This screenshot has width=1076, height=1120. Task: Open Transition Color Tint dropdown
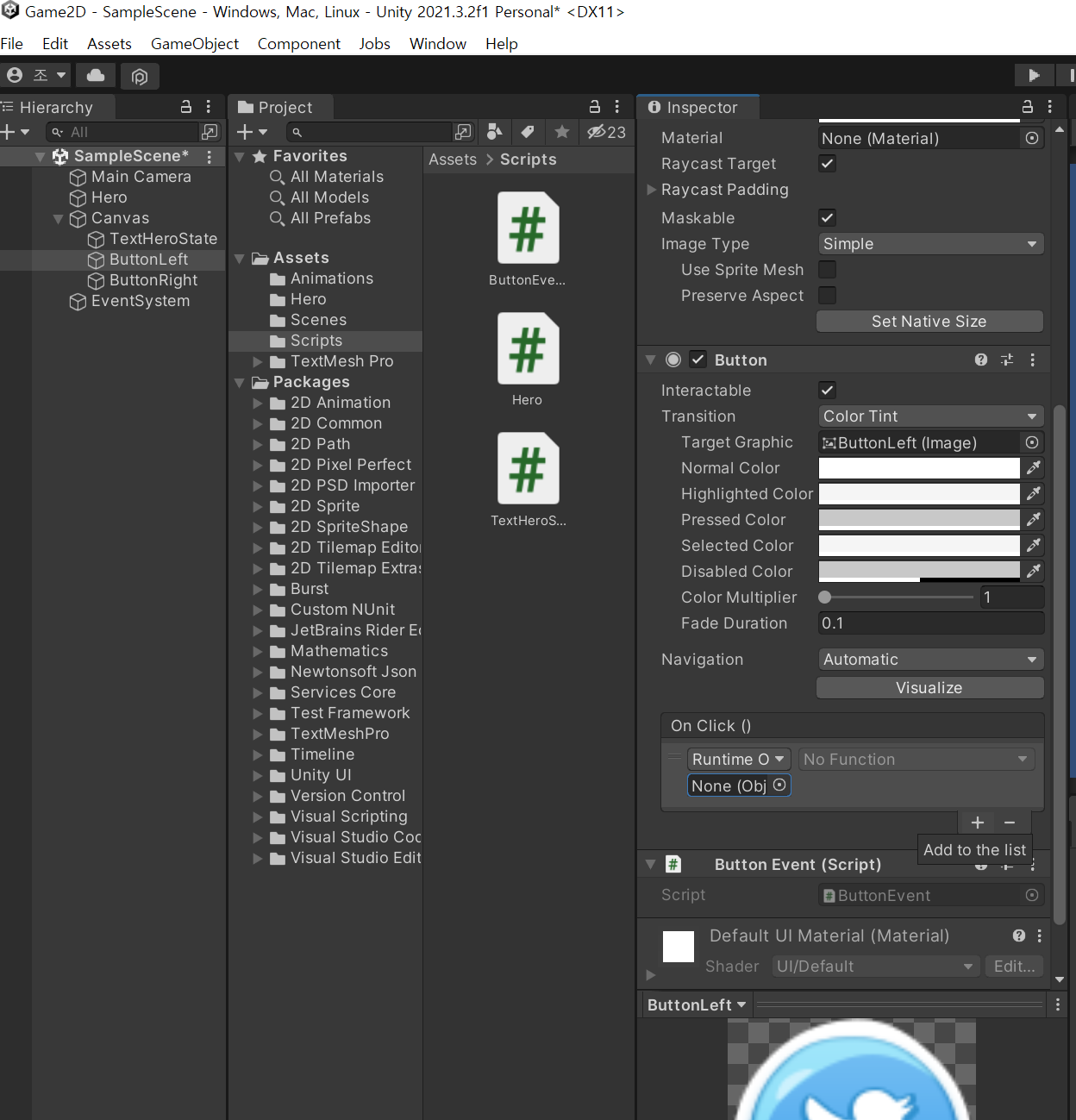pyautogui.click(x=930, y=416)
